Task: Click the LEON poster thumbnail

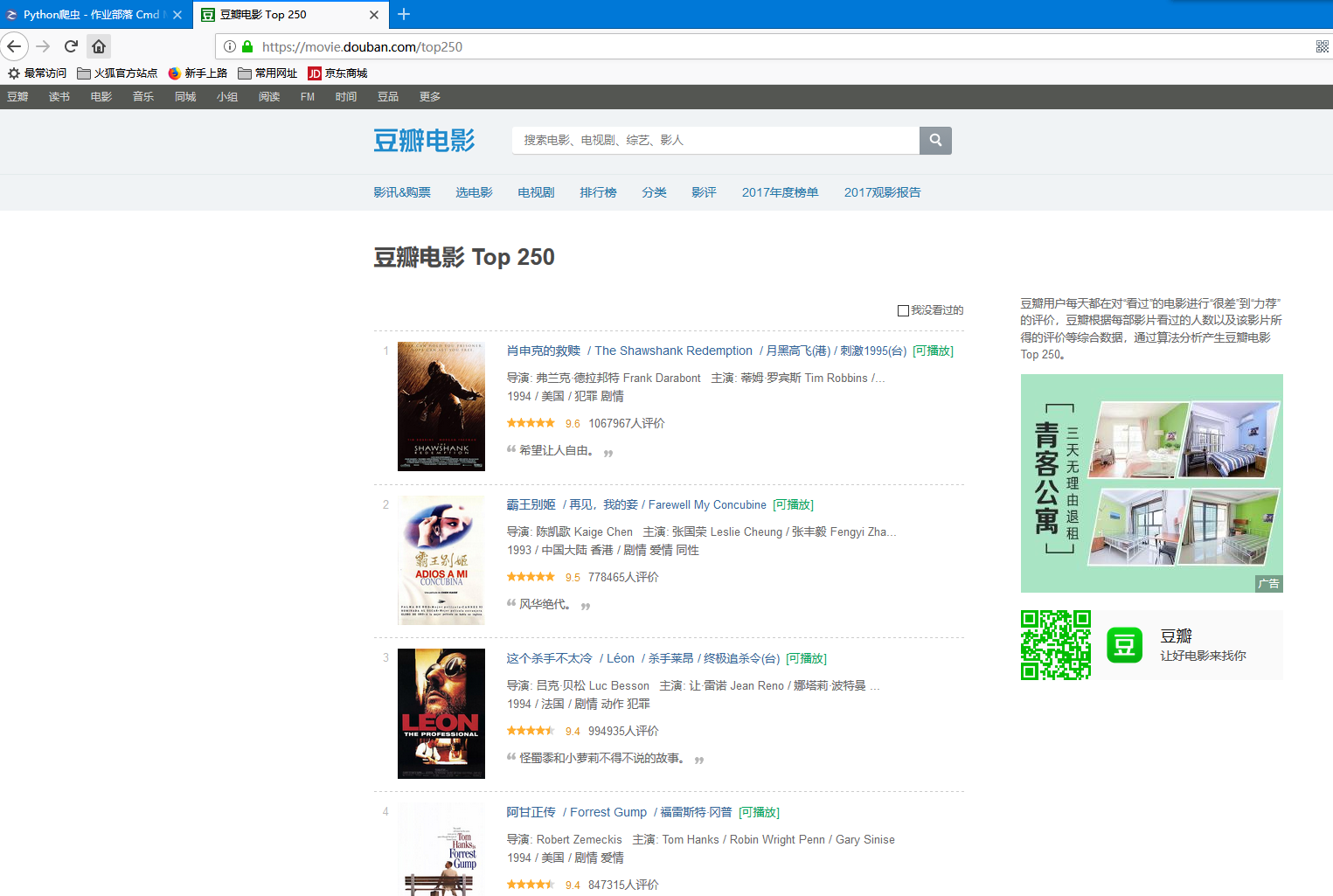Action: point(441,714)
